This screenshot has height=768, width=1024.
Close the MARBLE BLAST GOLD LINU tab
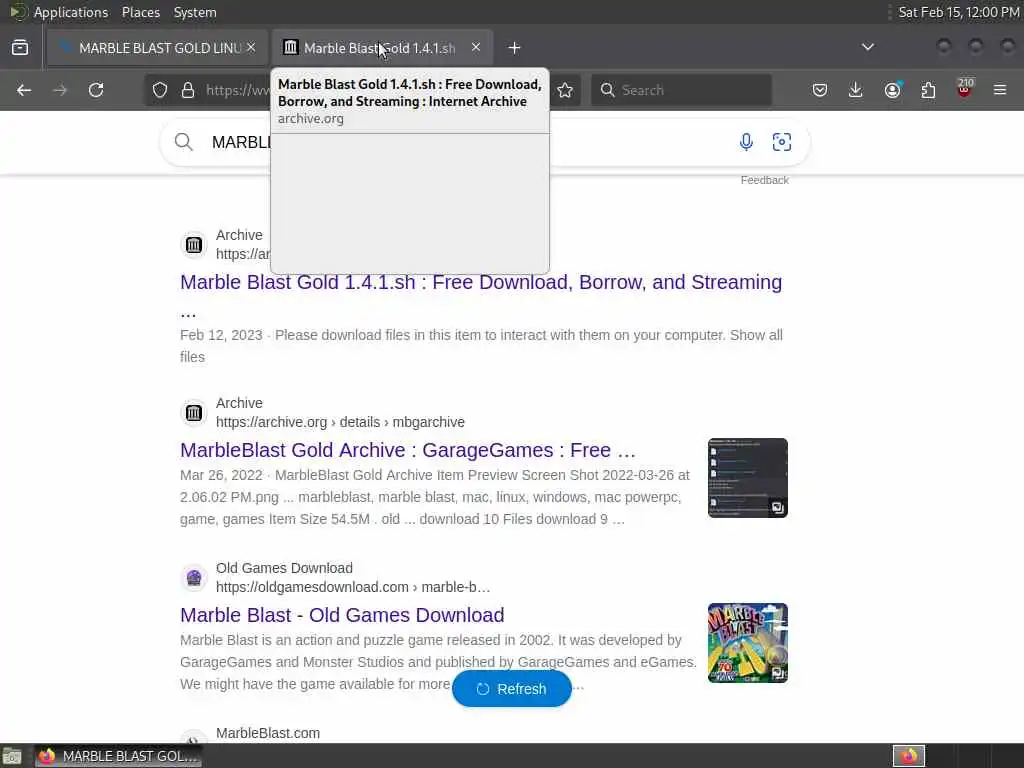(x=251, y=48)
